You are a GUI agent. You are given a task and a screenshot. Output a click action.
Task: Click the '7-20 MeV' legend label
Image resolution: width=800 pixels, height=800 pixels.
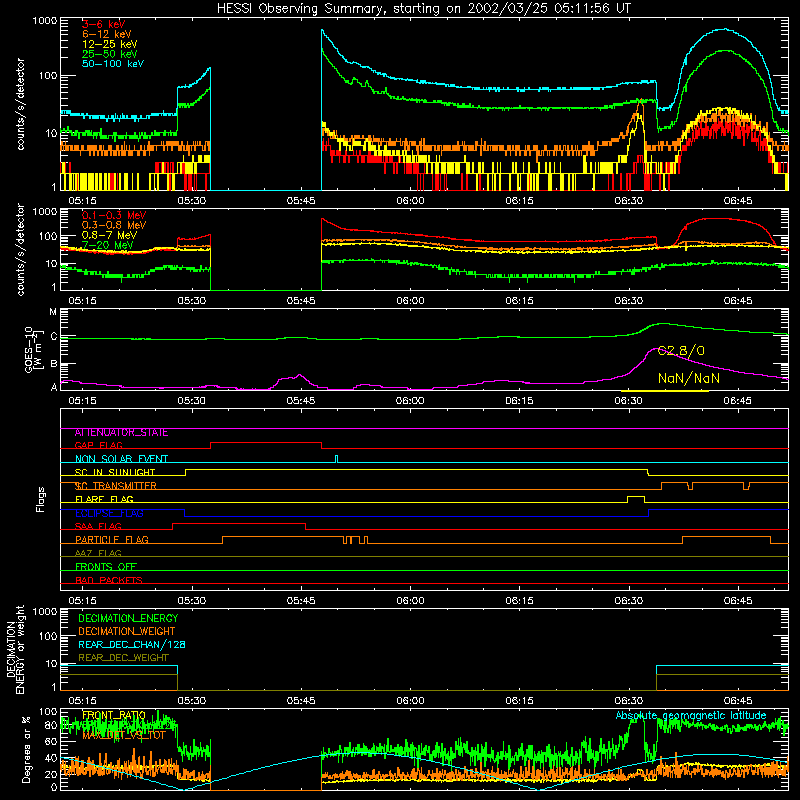(x=108, y=245)
